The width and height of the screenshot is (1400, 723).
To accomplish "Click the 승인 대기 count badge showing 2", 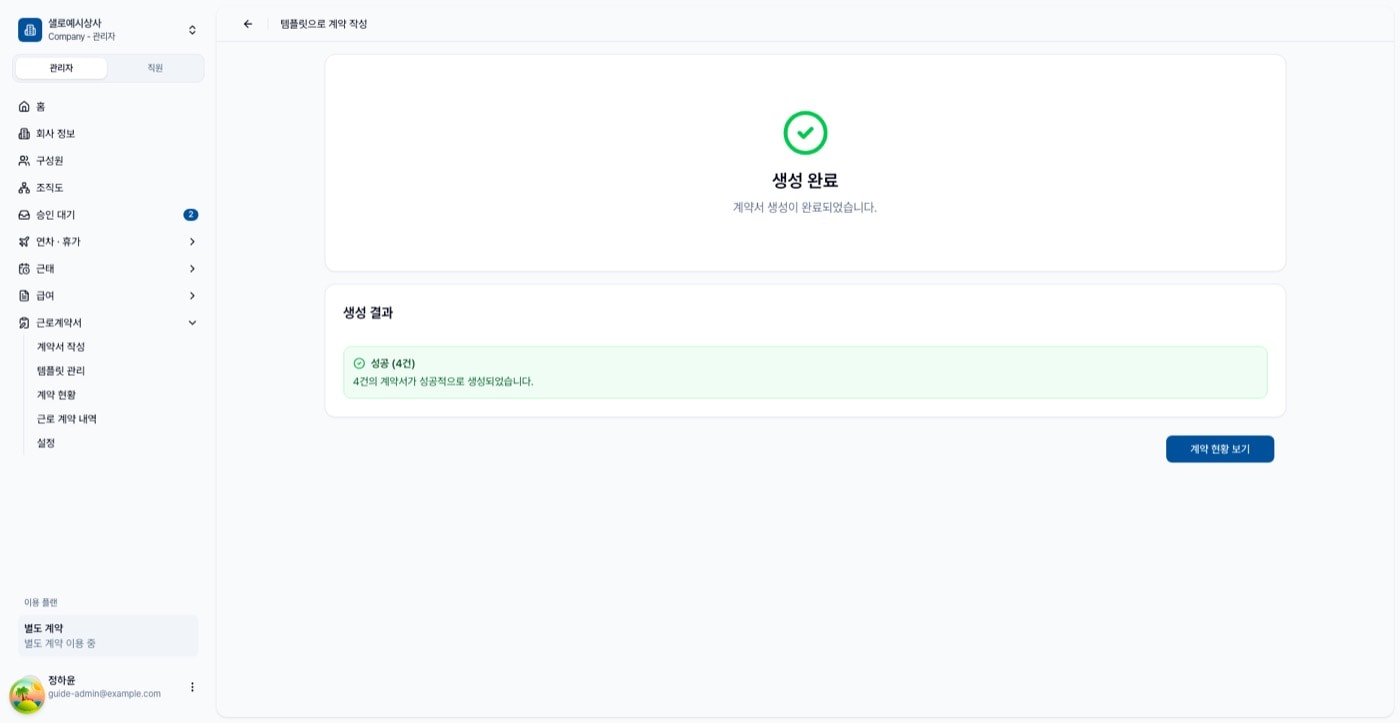I will [191, 214].
